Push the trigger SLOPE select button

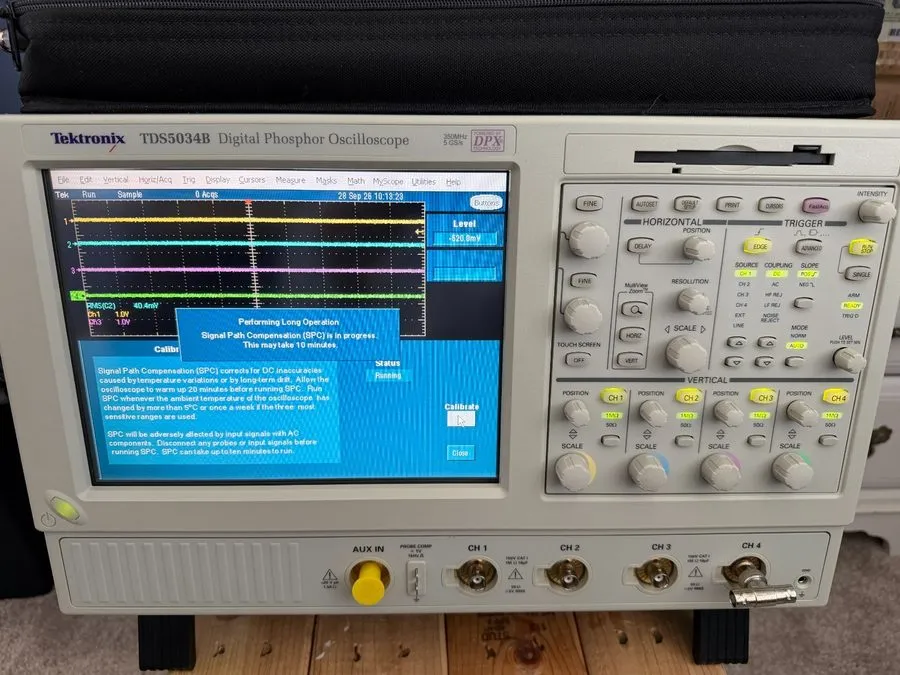804,302
